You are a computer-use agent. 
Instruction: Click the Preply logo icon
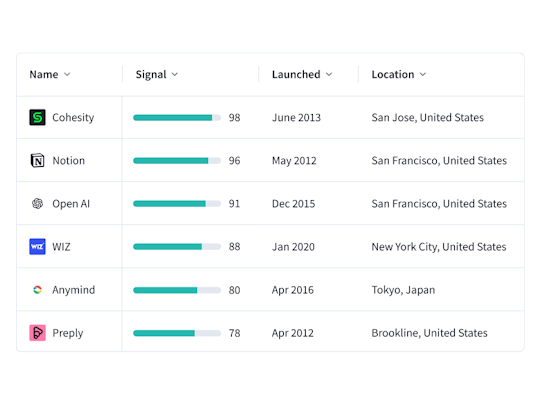point(37,333)
